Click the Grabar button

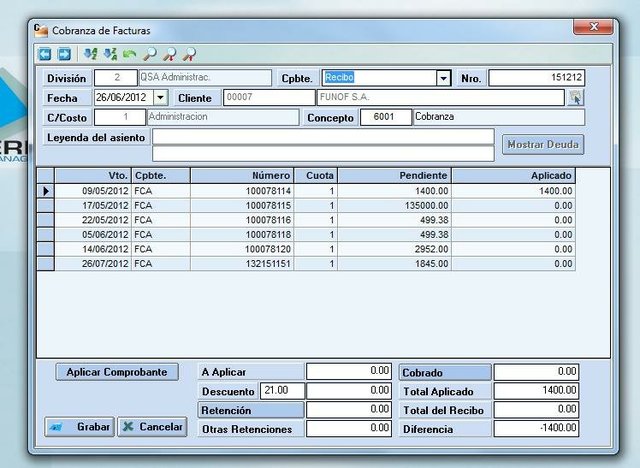pyautogui.click(x=80, y=427)
